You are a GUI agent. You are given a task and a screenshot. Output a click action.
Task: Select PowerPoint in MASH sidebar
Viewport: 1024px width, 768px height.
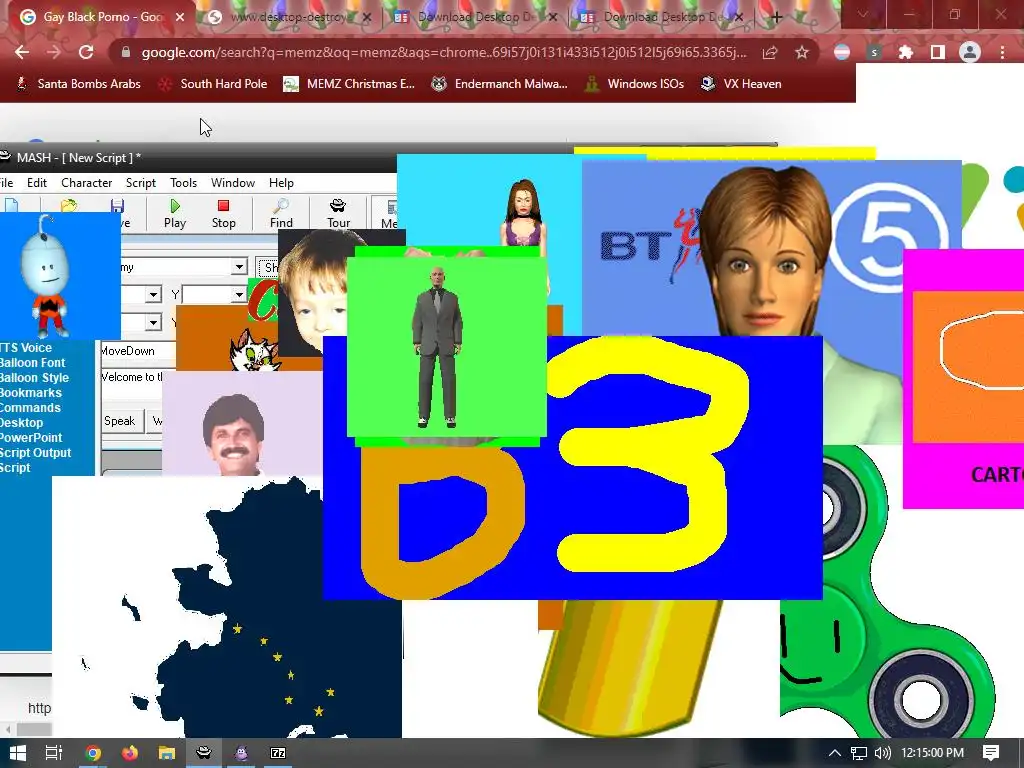coord(31,438)
